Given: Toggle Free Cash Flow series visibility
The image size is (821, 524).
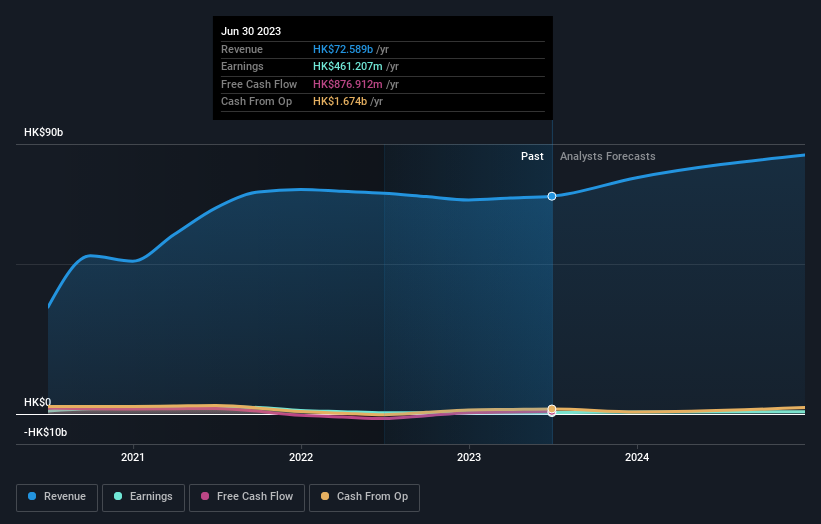Looking at the screenshot, I should pos(247,497).
